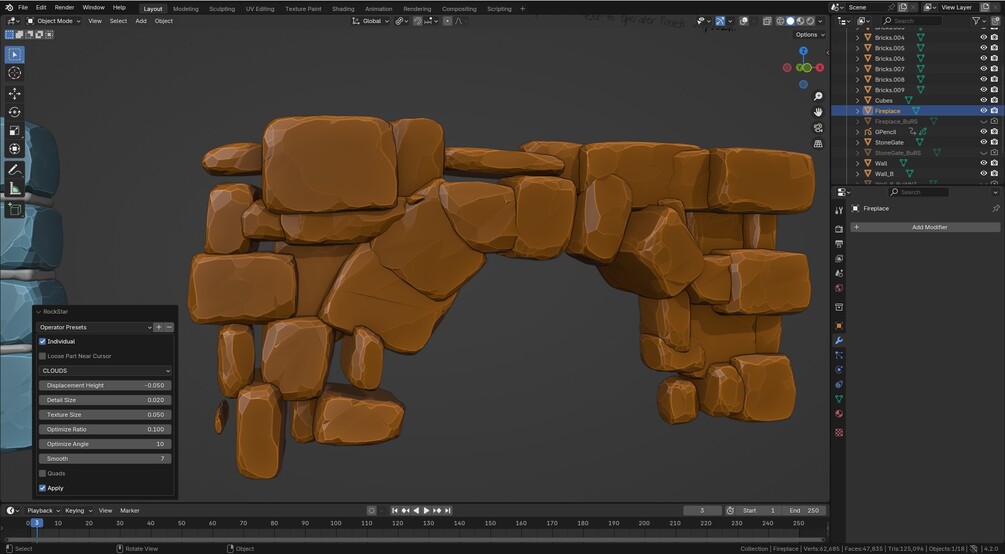This screenshot has height=554, width=1005.
Task: Select the Annotate tool
Action: pos(15,170)
